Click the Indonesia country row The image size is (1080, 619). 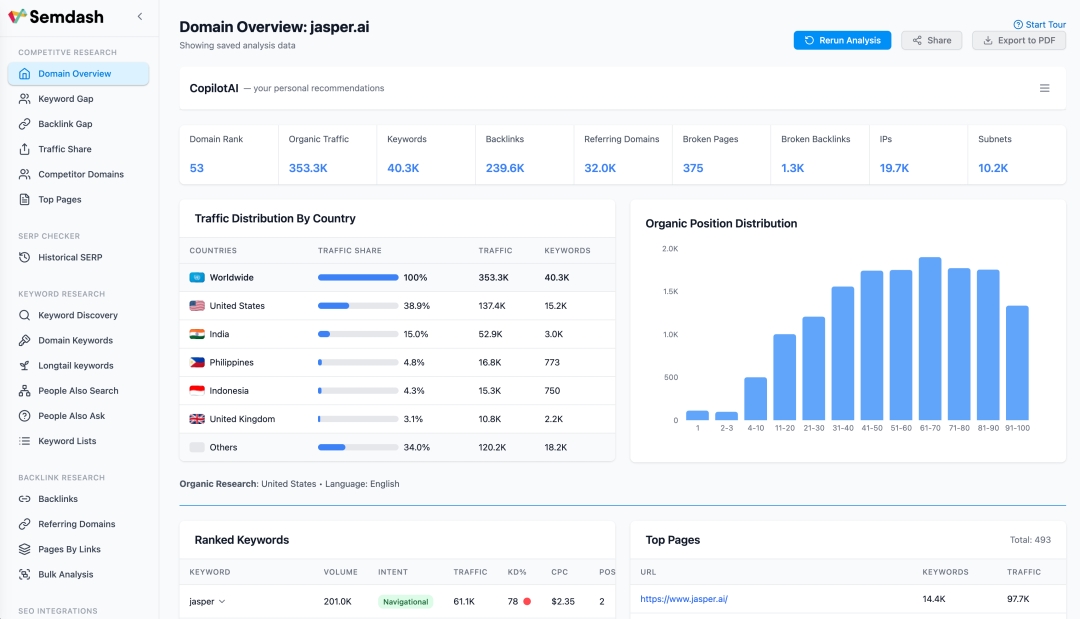point(397,390)
